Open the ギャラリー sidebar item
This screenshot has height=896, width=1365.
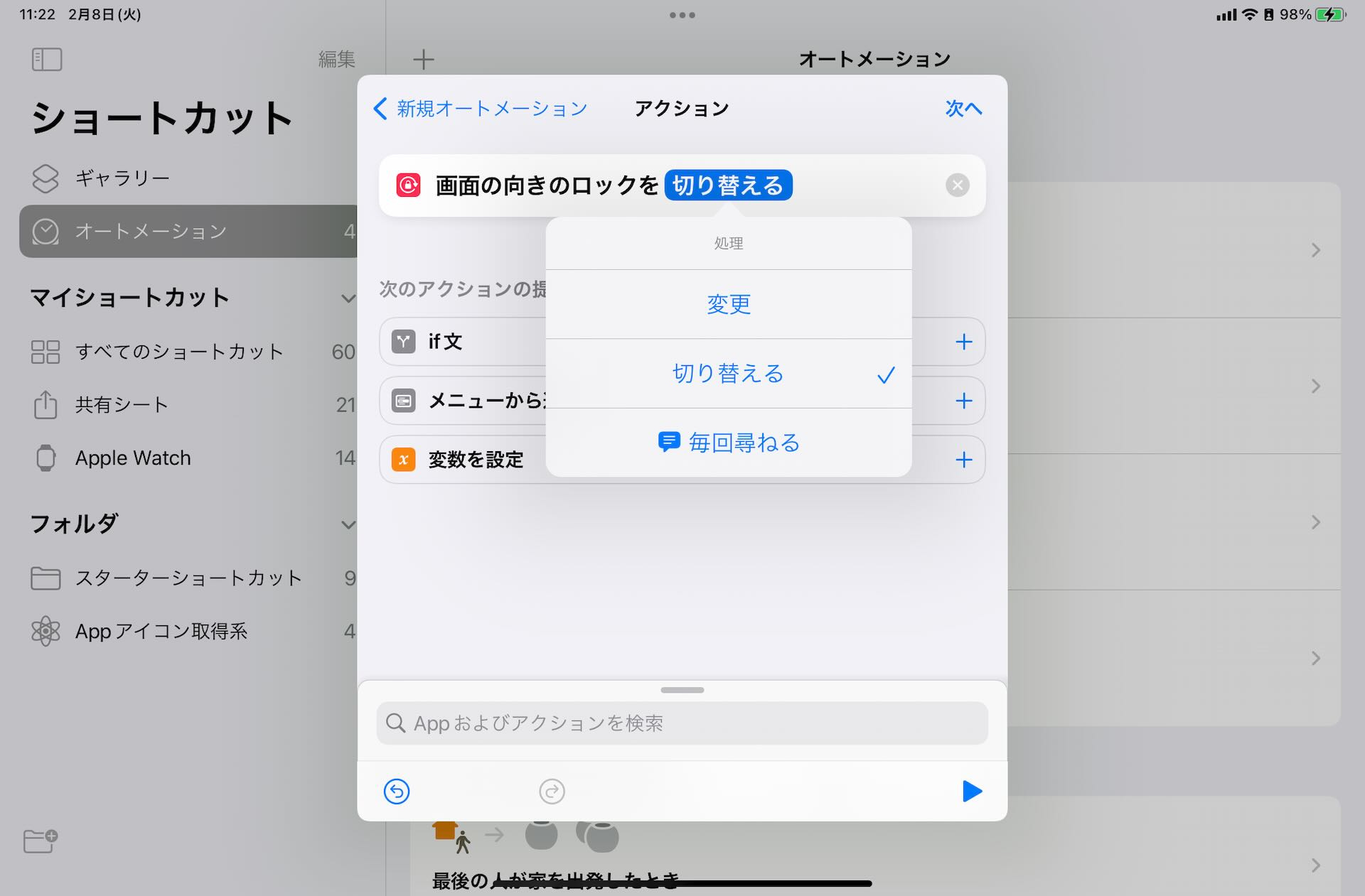[x=122, y=178]
